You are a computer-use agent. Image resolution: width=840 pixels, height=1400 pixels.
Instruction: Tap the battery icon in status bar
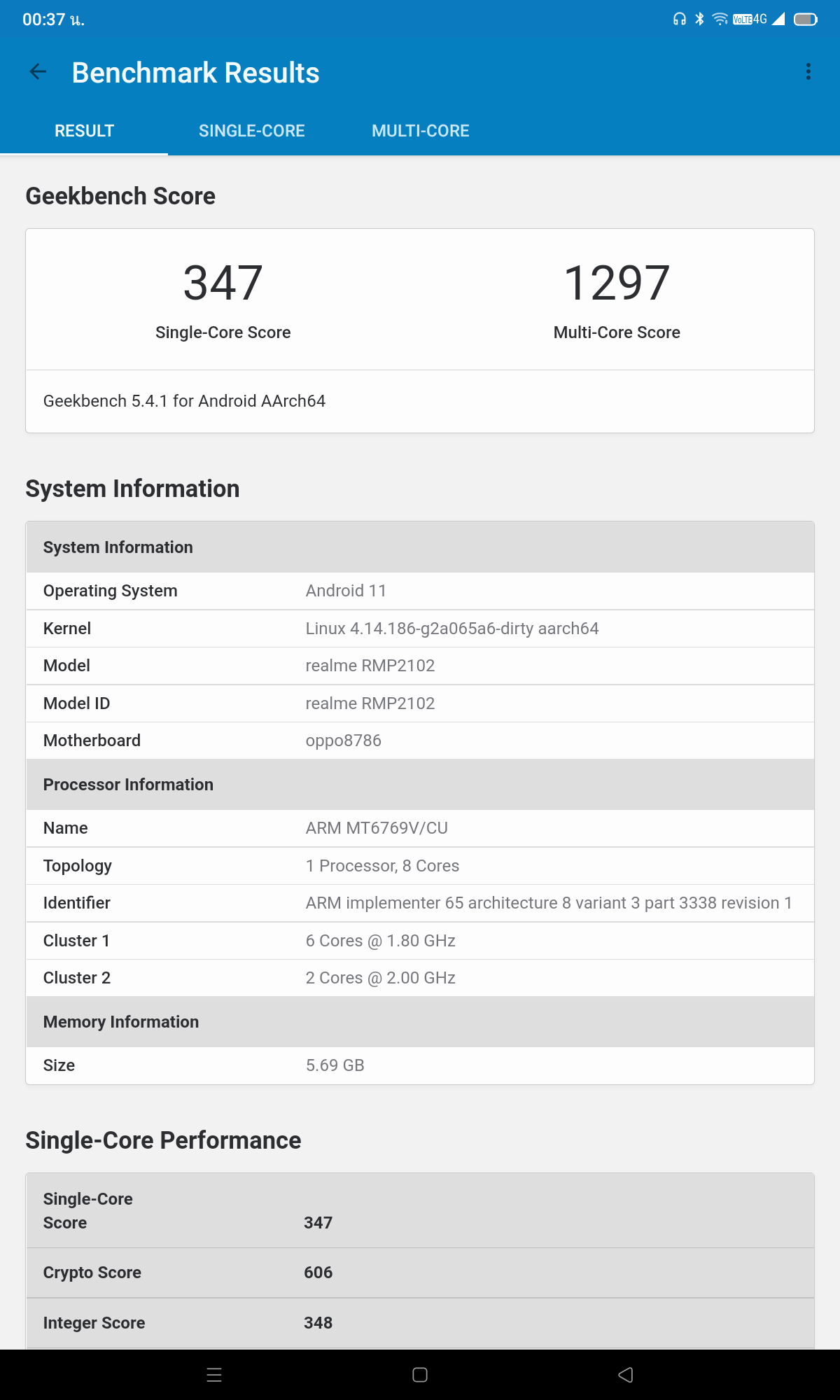coord(805,20)
